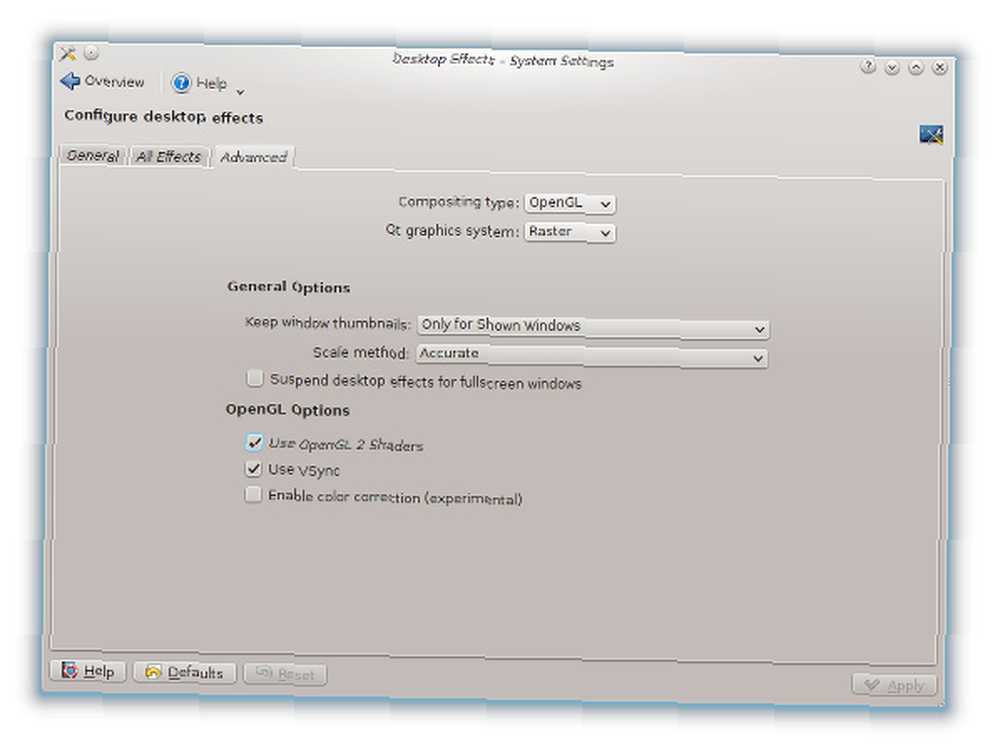Close the System Settings window
Viewport: 1000px width, 750px height.
tap(939, 67)
